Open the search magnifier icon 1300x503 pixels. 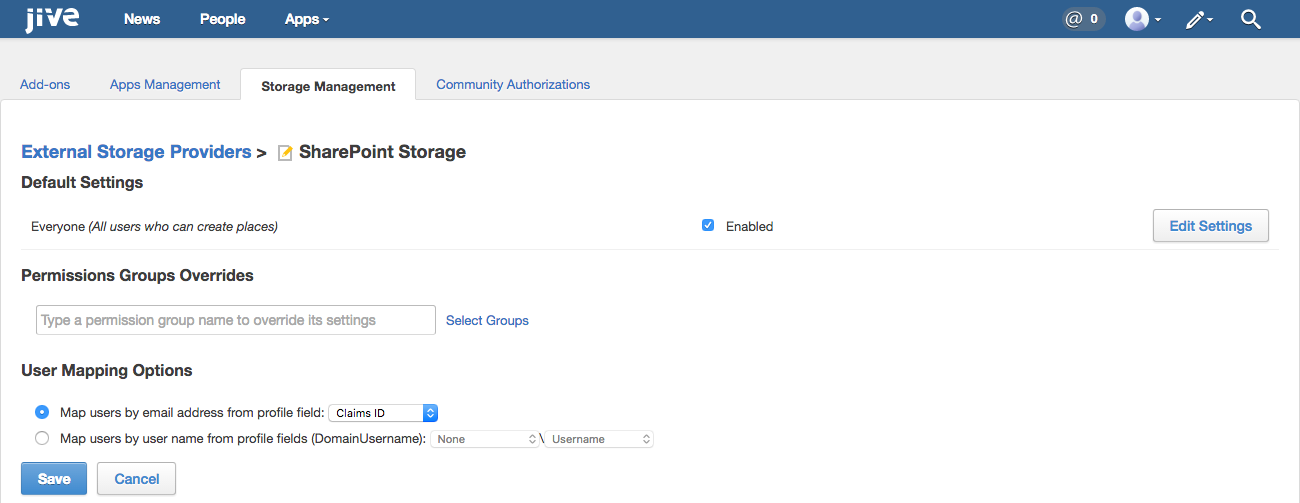(1251, 19)
